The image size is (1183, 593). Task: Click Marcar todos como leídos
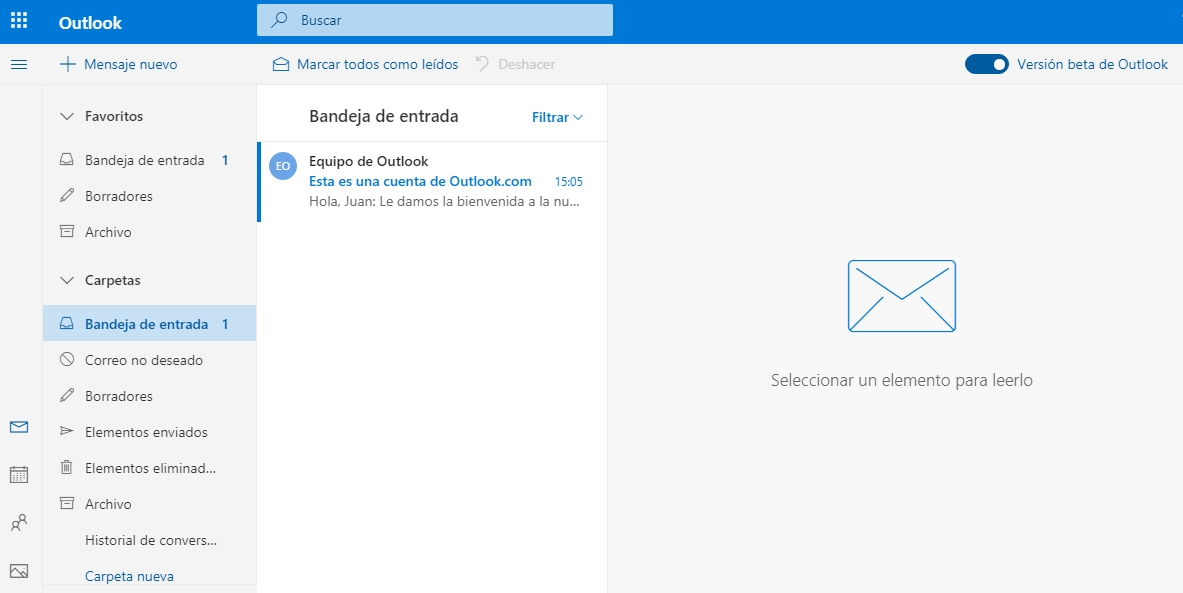point(365,64)
